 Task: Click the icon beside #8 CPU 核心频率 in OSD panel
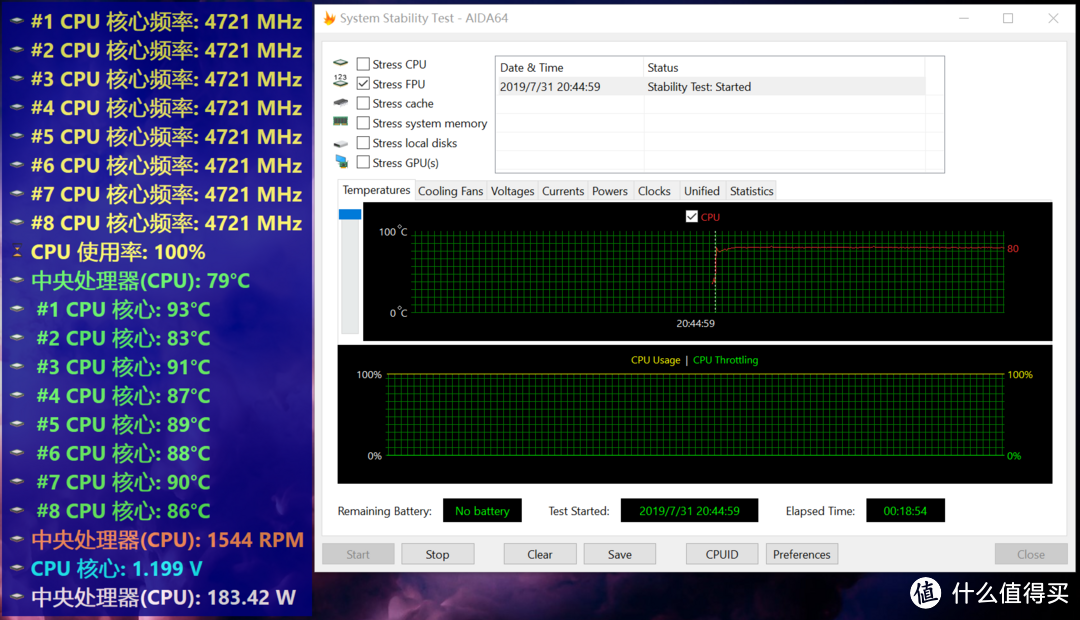[17, 223]
